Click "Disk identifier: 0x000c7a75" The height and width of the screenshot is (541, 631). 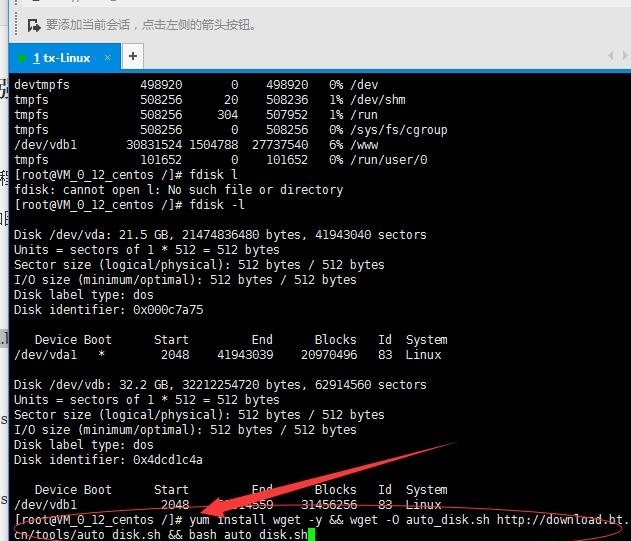pos(109,310)
